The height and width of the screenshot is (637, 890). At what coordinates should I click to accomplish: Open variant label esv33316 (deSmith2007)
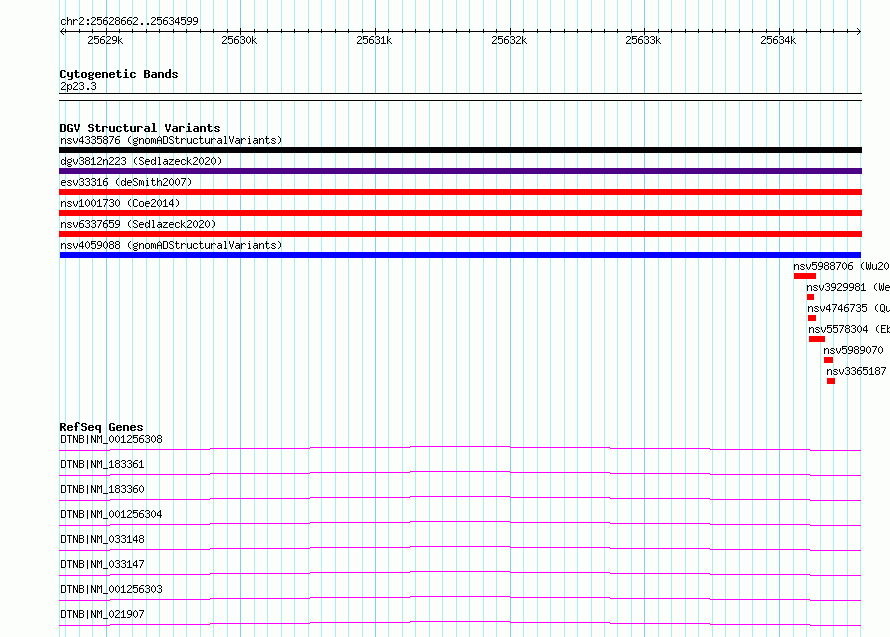tap(126, 182)
